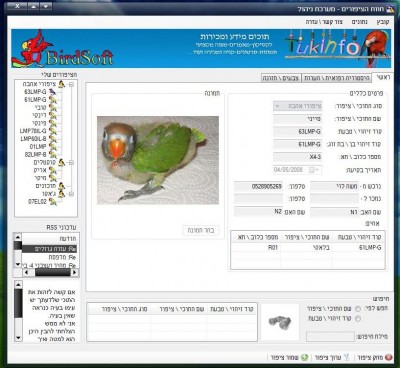Click the binoculars search icon
Screen dimensions: 400x368
point(280,322)
